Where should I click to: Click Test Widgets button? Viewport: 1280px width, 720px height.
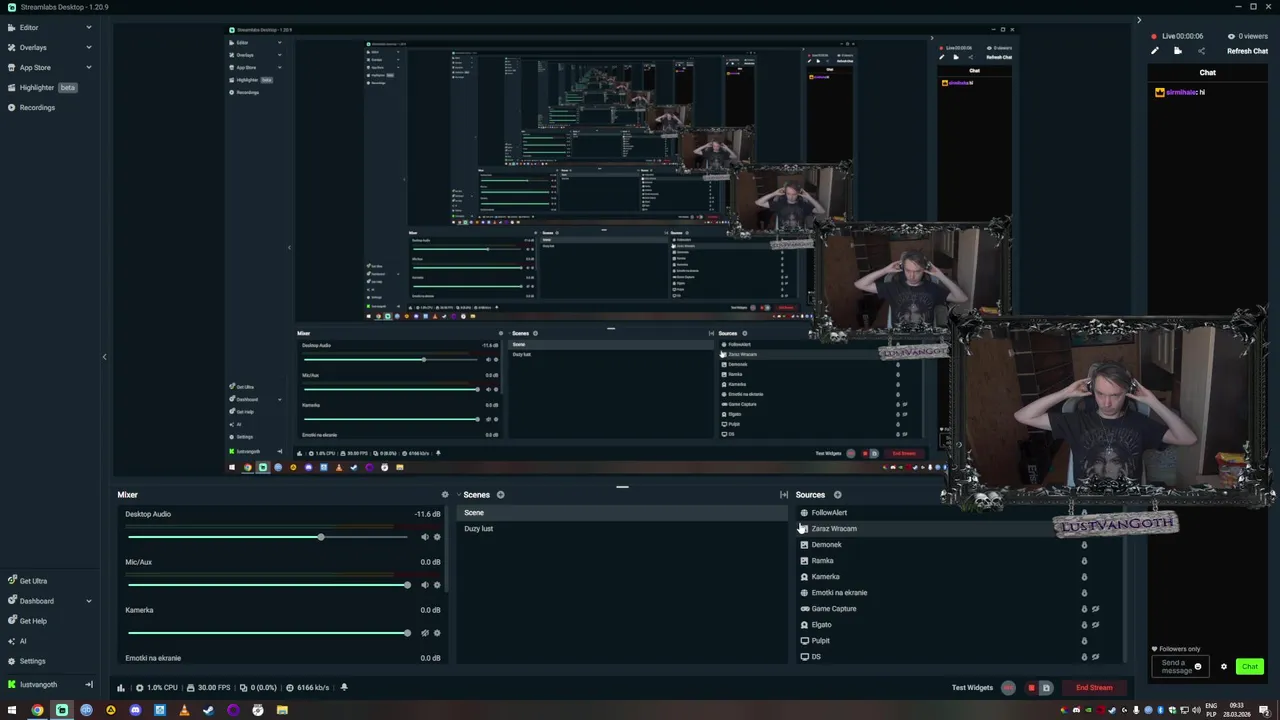(972, 688)
